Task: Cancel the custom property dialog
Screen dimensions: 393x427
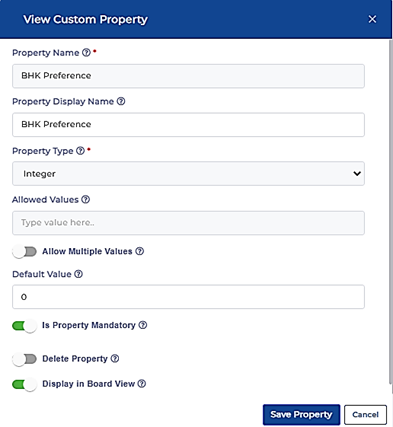Action: click(365, 415)
